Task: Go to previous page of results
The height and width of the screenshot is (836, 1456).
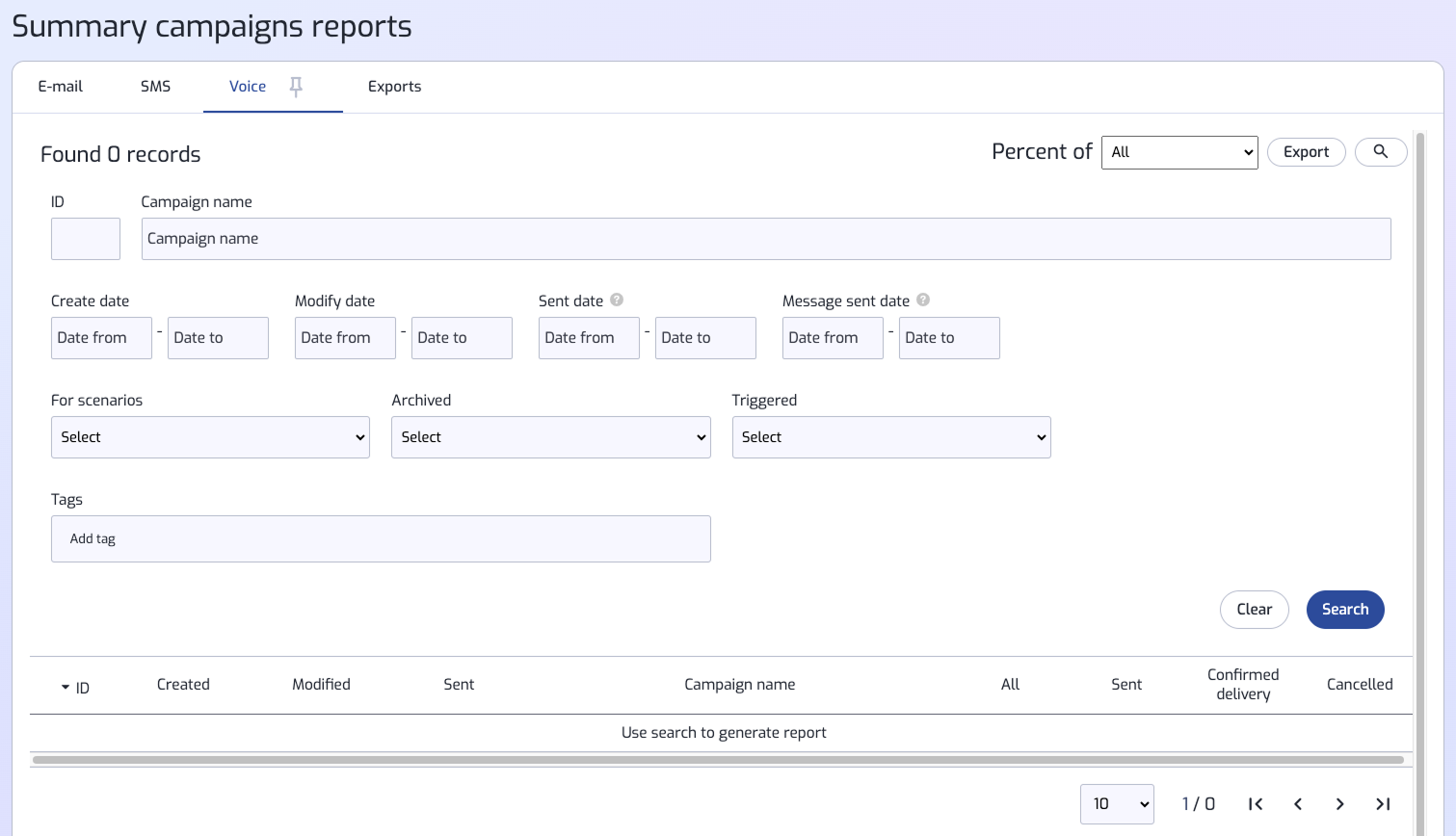Action: point(1298,804)
